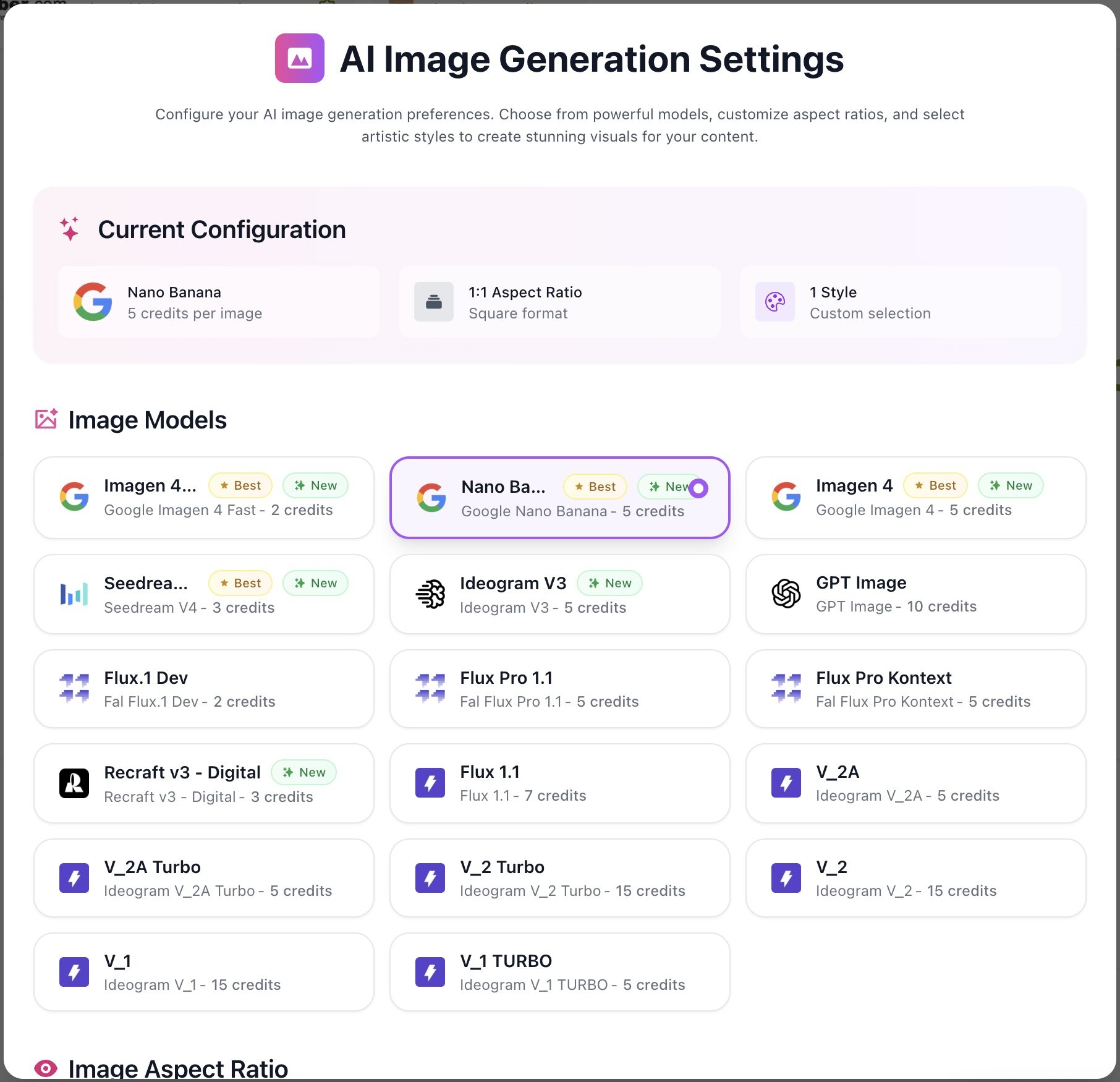Click the lightning icon on V_2A card

click(x=786, y=783)
